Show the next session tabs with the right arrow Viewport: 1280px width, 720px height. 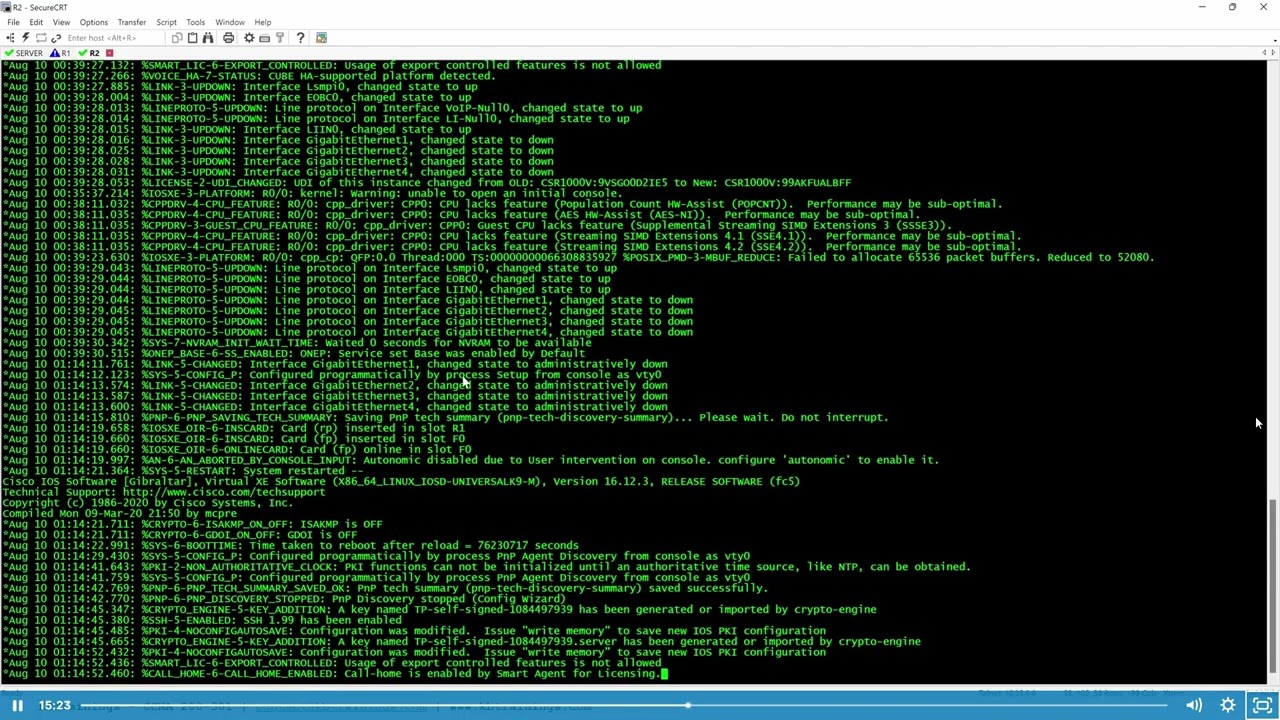point(1273,53)
